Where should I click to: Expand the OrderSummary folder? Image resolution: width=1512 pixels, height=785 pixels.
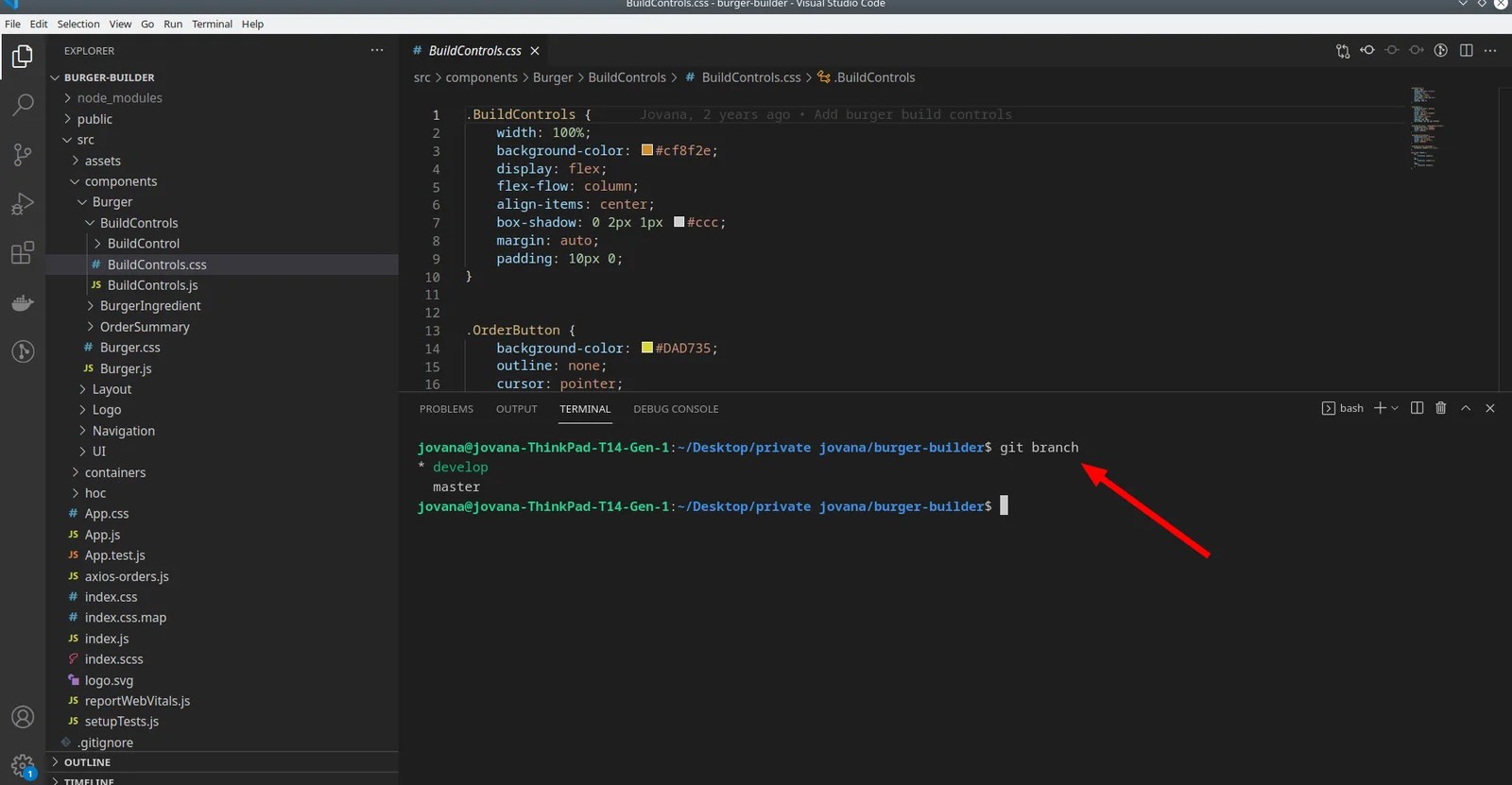[222, 327]
